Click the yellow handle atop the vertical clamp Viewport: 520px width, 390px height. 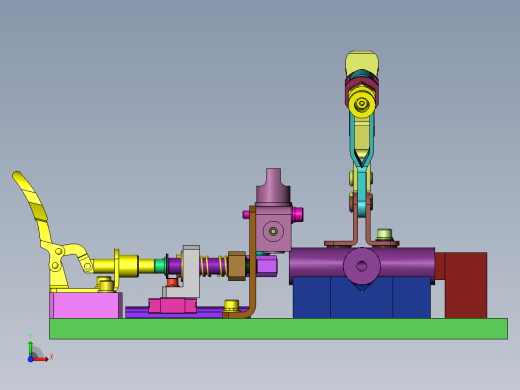[x=362, y=63]
